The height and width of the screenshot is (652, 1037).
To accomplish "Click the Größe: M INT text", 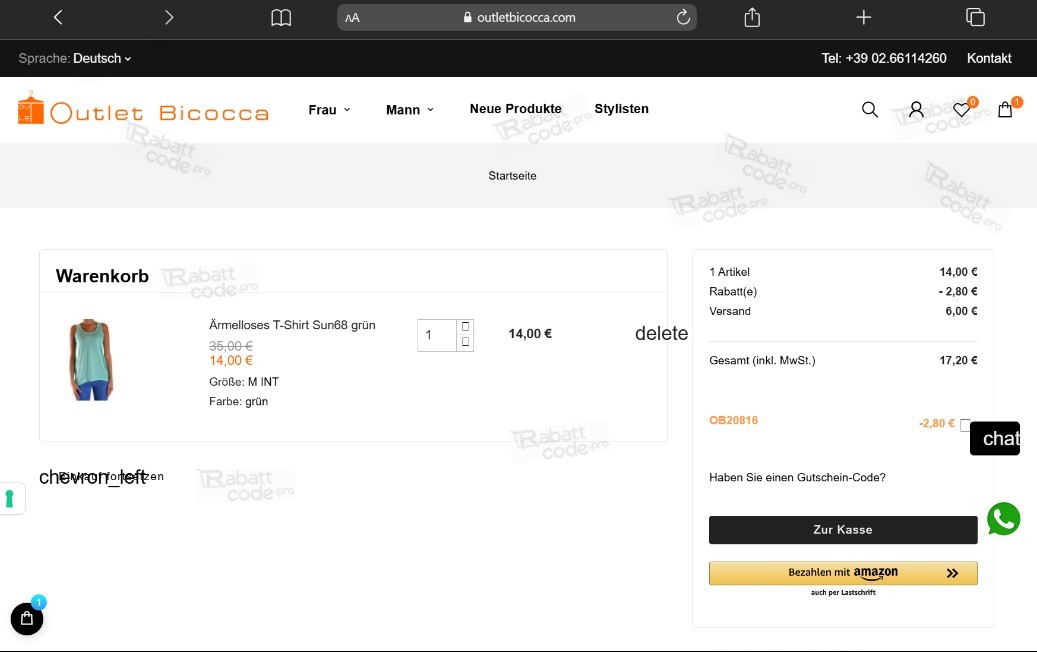I will (x=244, y=382).
